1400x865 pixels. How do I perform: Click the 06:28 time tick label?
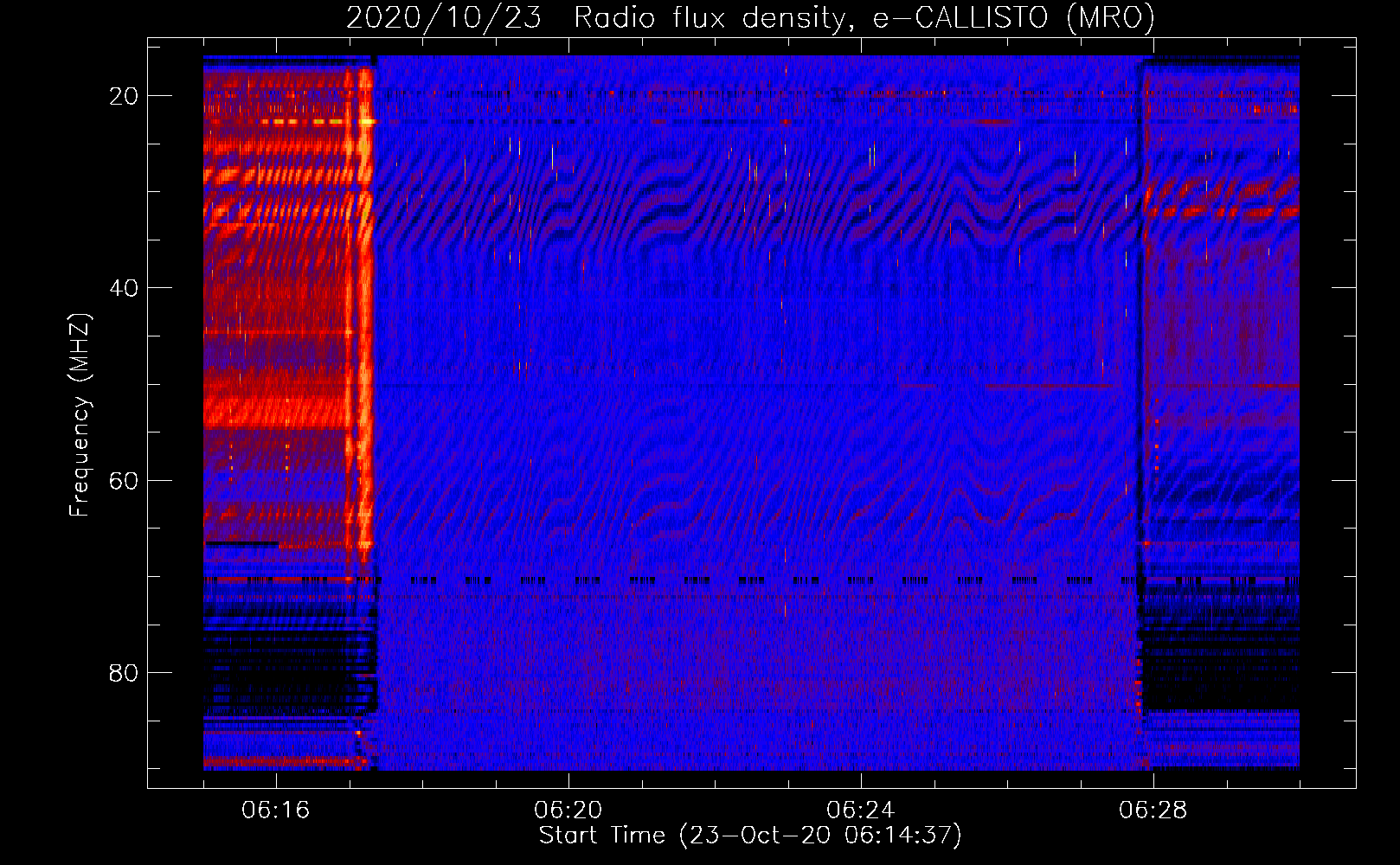(1153, 811)
